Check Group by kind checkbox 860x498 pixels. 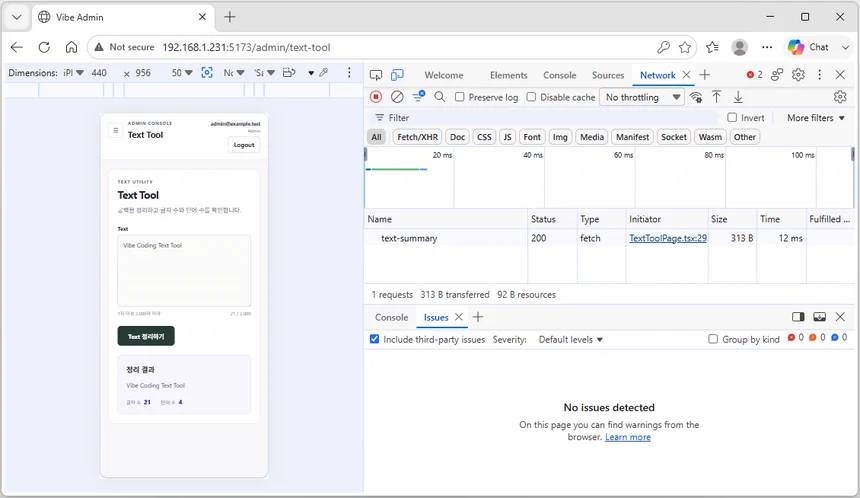[713, 339]
